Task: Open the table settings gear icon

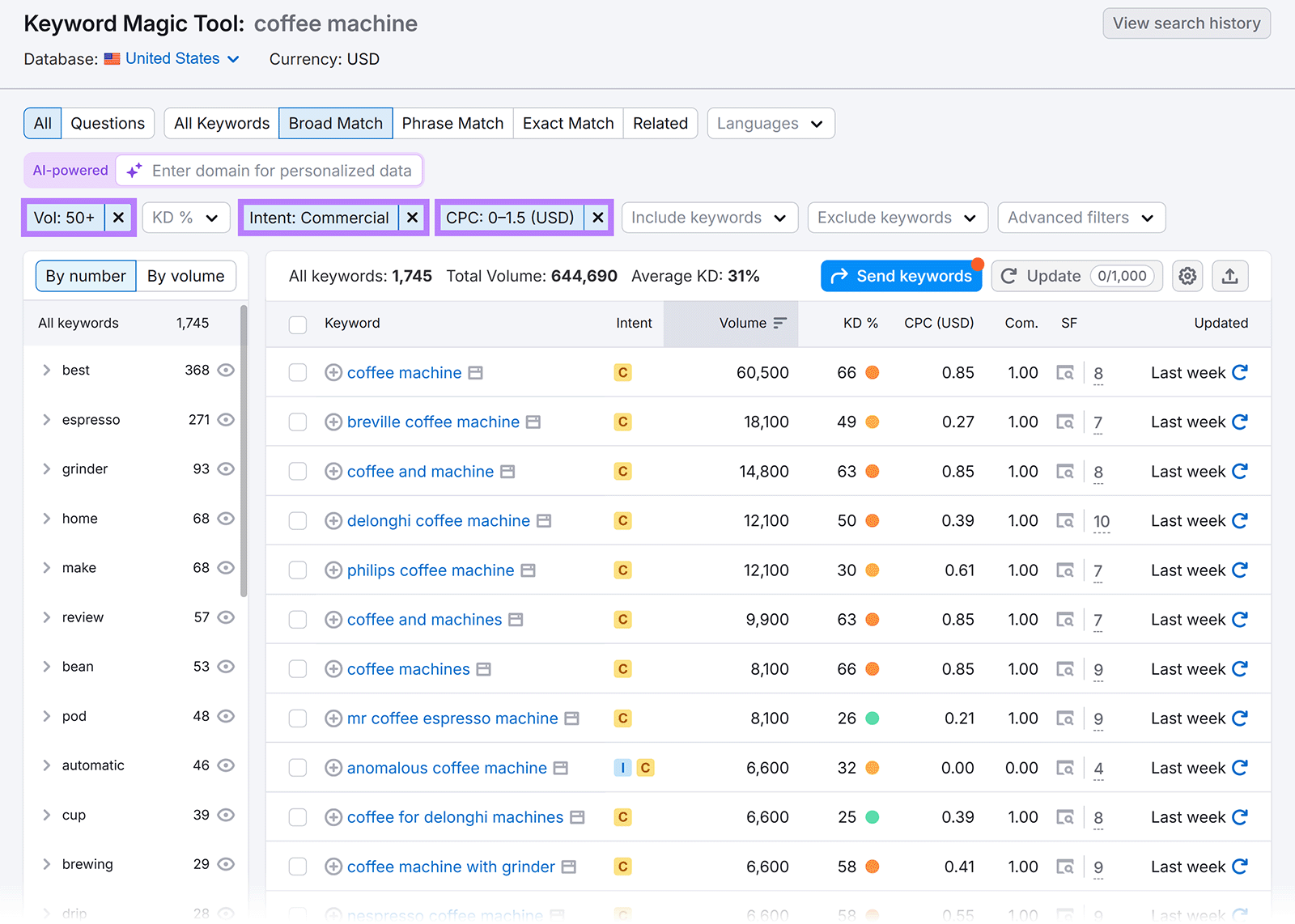Action: [1187, 276]
